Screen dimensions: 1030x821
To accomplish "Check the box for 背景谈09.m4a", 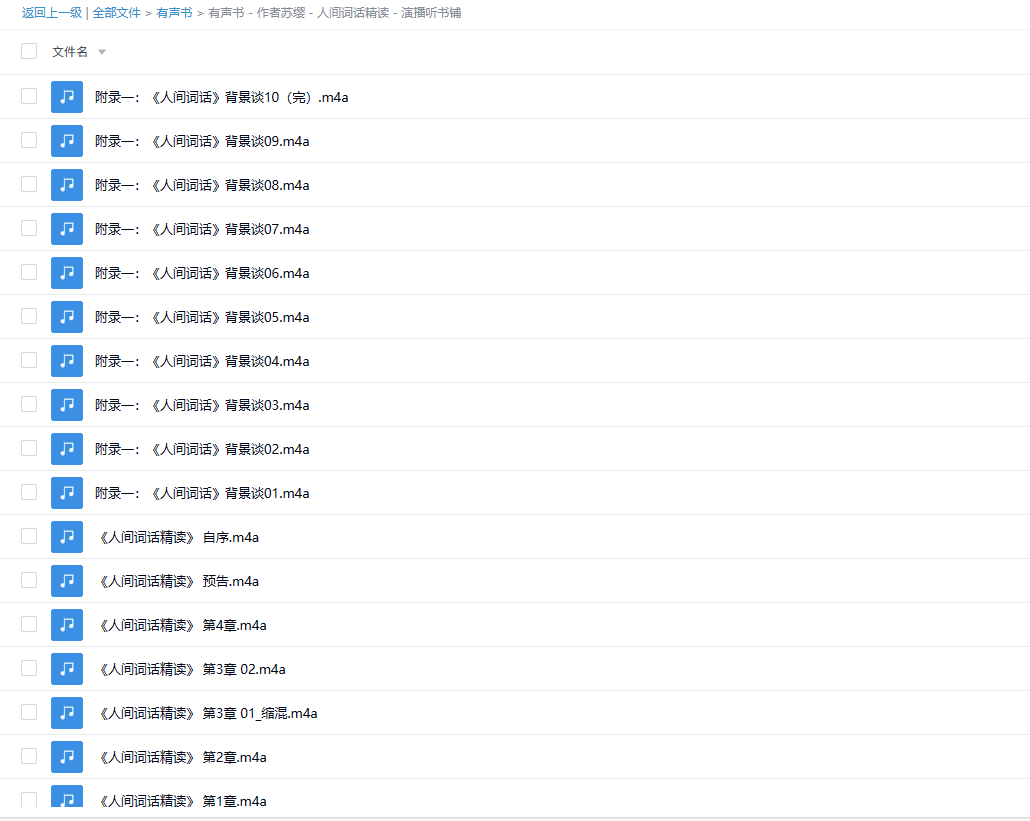I will click(29, 141).
